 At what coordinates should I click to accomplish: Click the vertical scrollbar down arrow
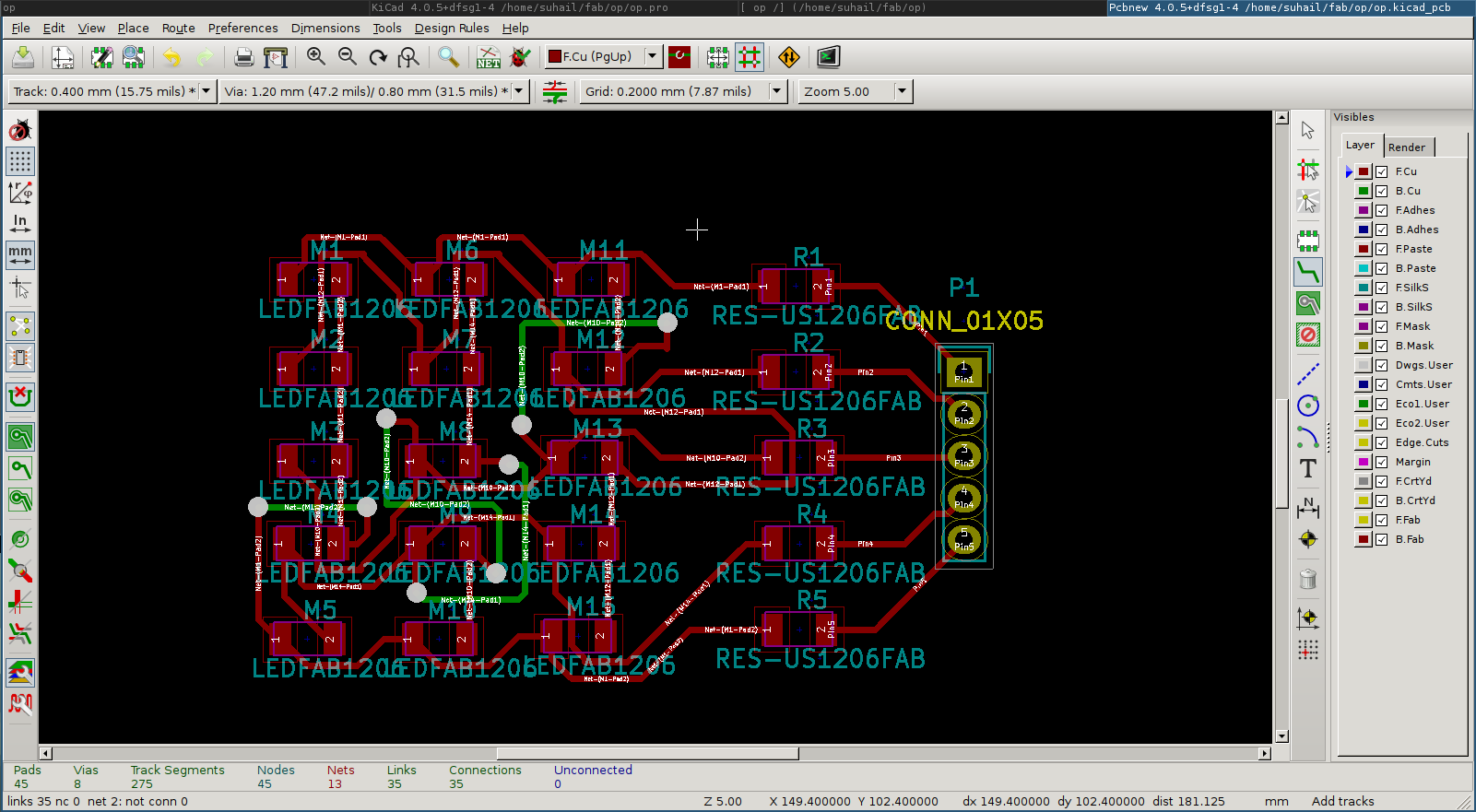[x=1281, y=736]
